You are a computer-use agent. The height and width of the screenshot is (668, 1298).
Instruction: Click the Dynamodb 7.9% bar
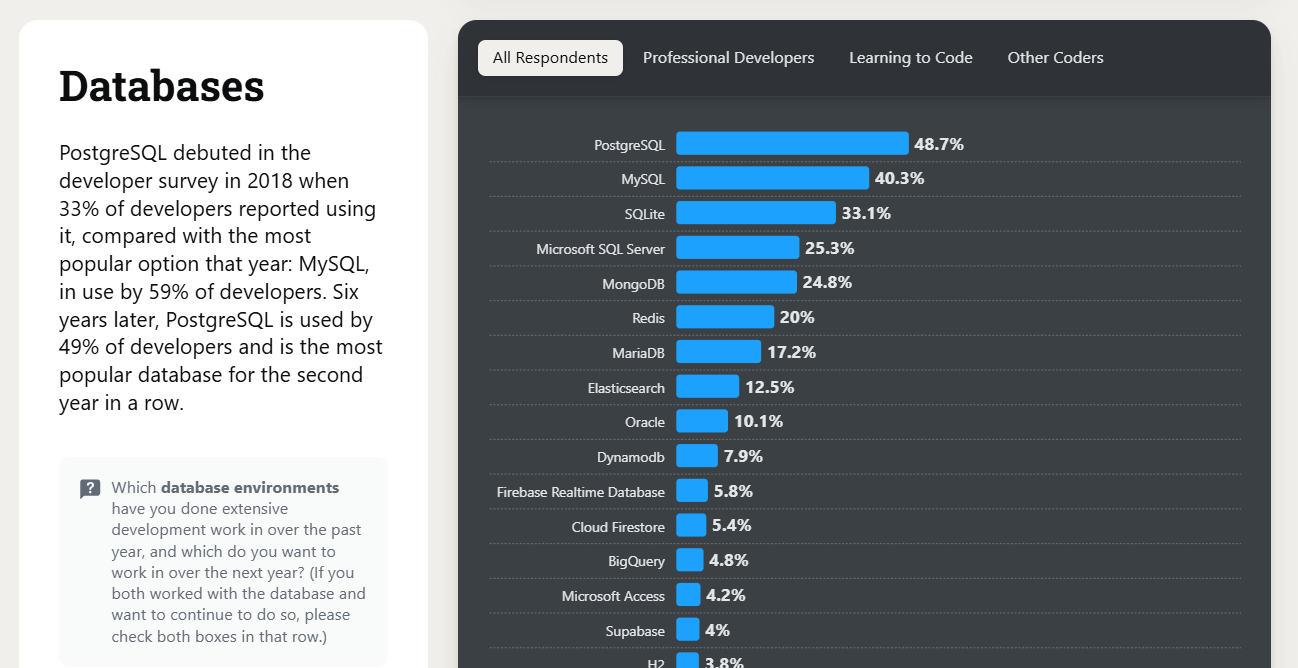(696, 456)
